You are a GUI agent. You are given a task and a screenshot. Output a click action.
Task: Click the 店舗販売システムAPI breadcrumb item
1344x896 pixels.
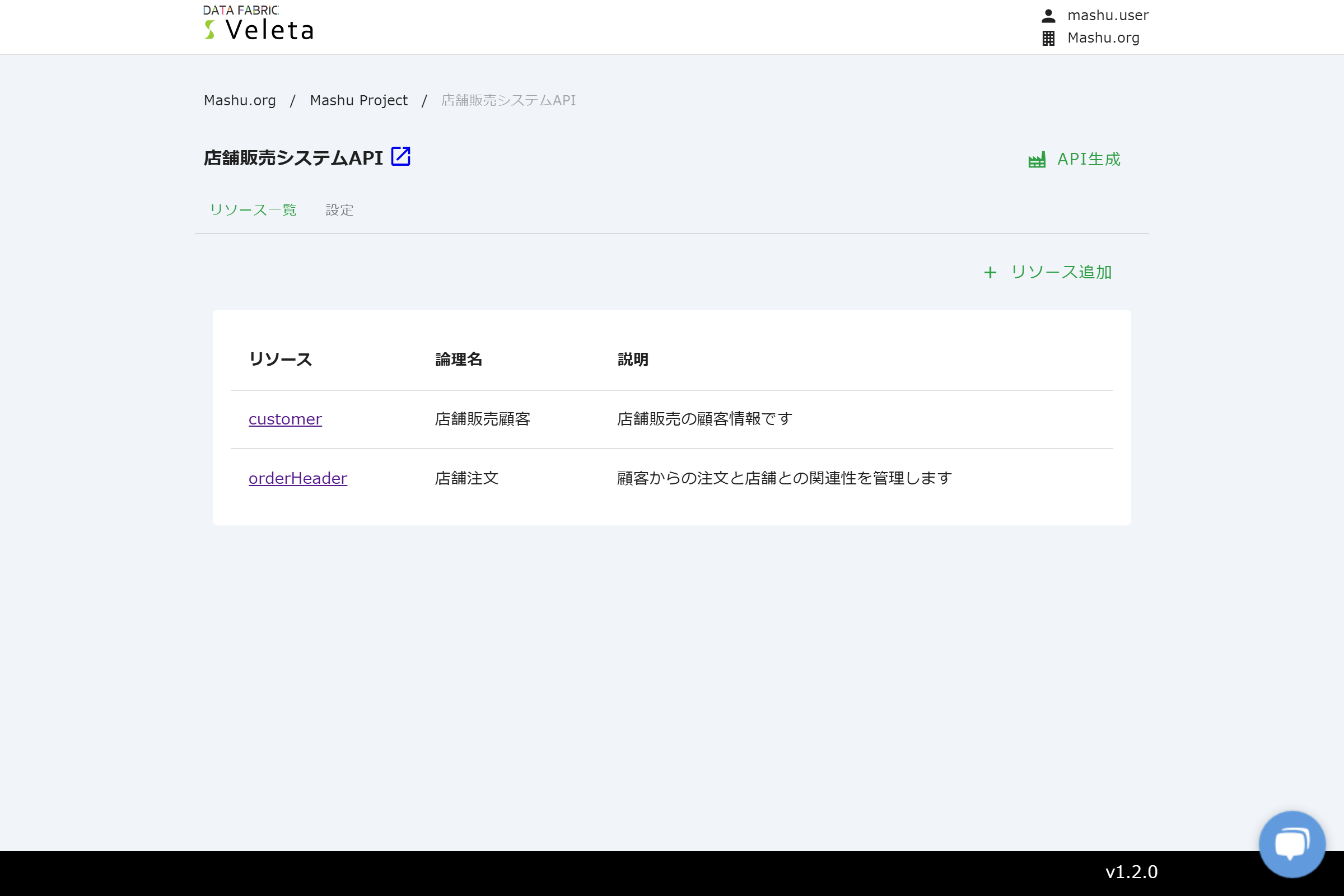(x=508, y=101)
